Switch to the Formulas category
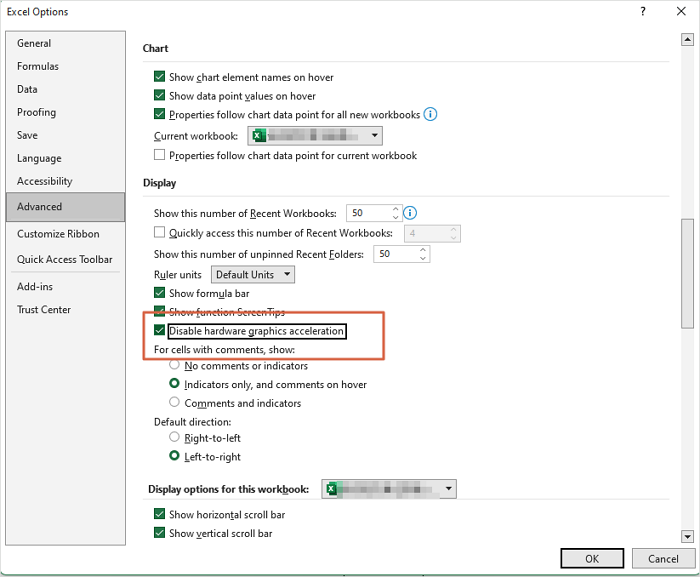 tap(38, 66)
